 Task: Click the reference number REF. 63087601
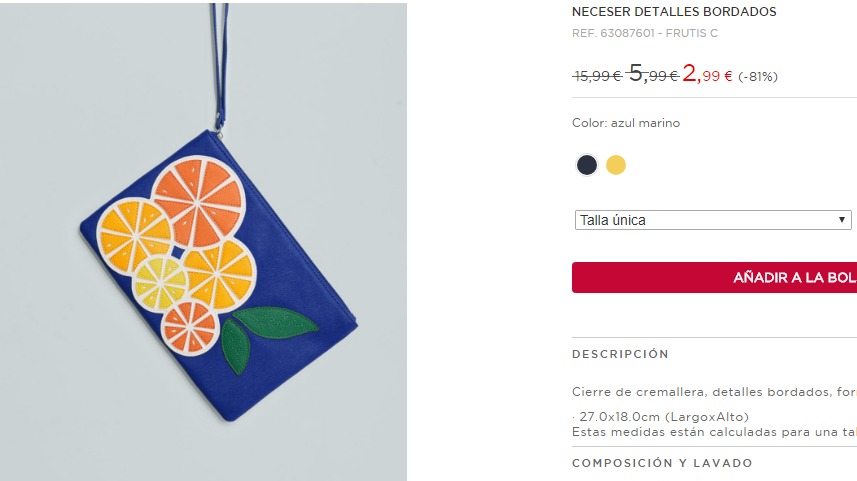pyautogui.click(x=613, y=33)
